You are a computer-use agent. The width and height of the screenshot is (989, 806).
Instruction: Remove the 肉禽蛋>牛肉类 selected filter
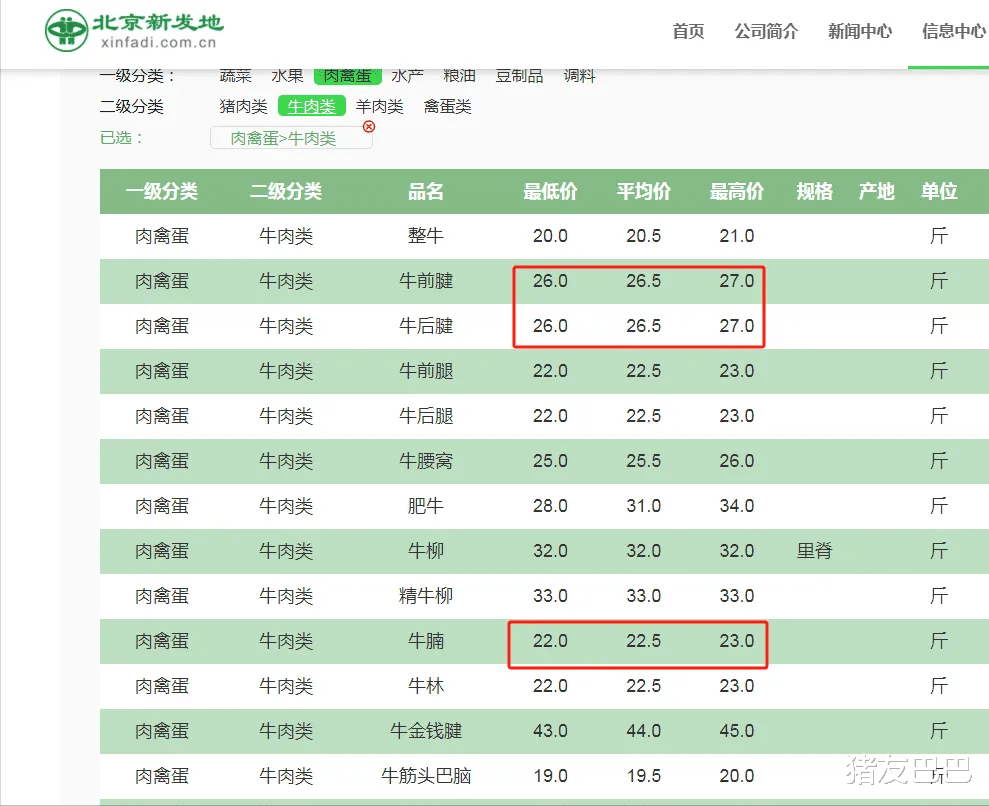click(x=369, y=127)
